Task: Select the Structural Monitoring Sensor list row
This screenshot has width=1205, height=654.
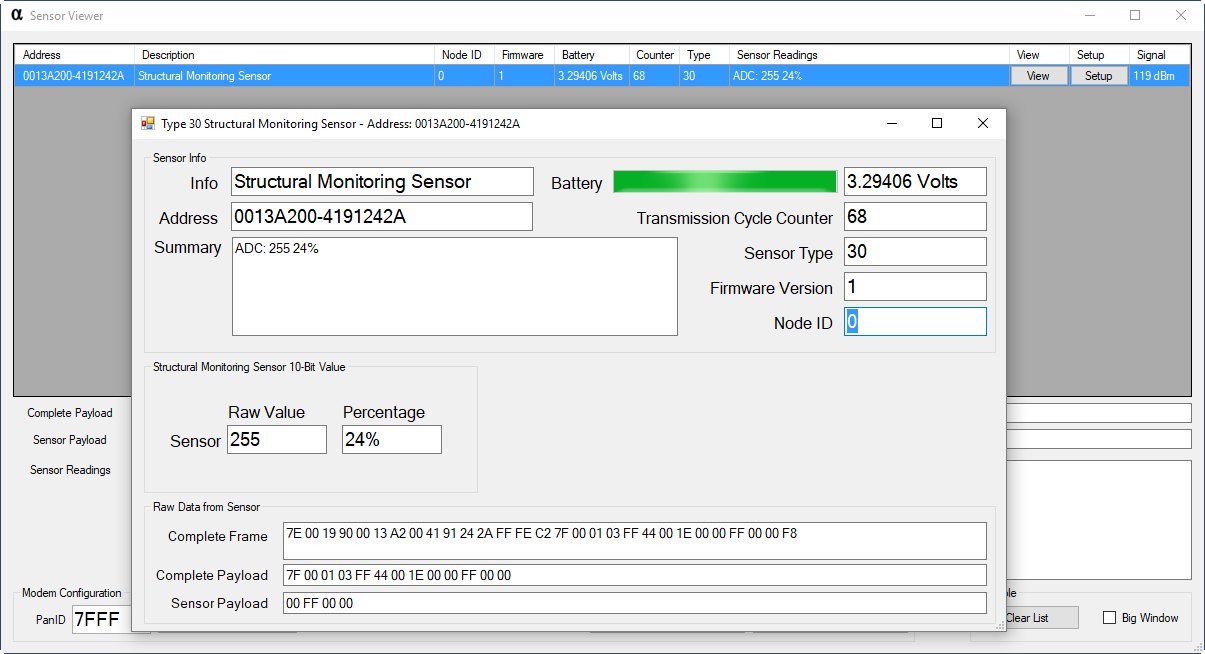Action: coord(602,76)
